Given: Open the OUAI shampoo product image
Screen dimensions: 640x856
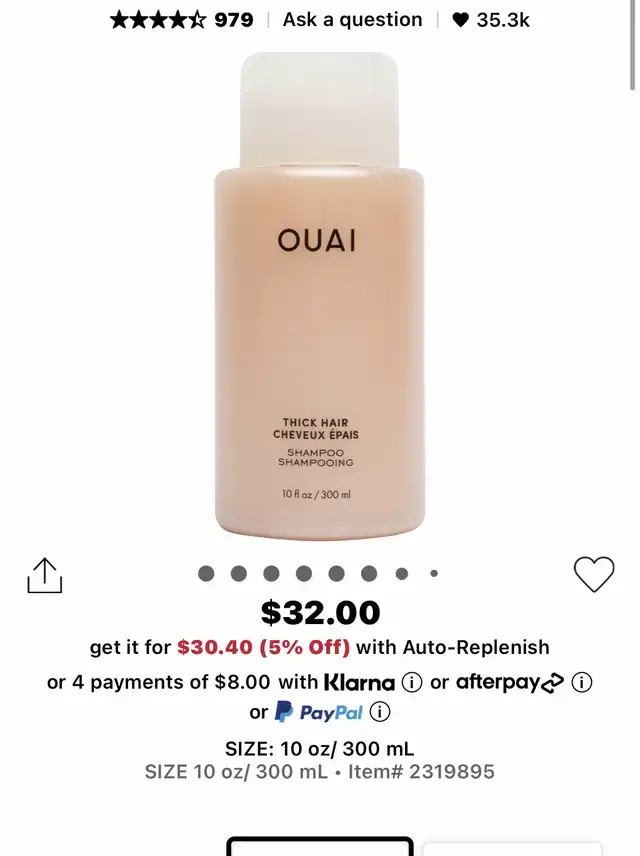Looking at the screenshot, I should (319, 296).
